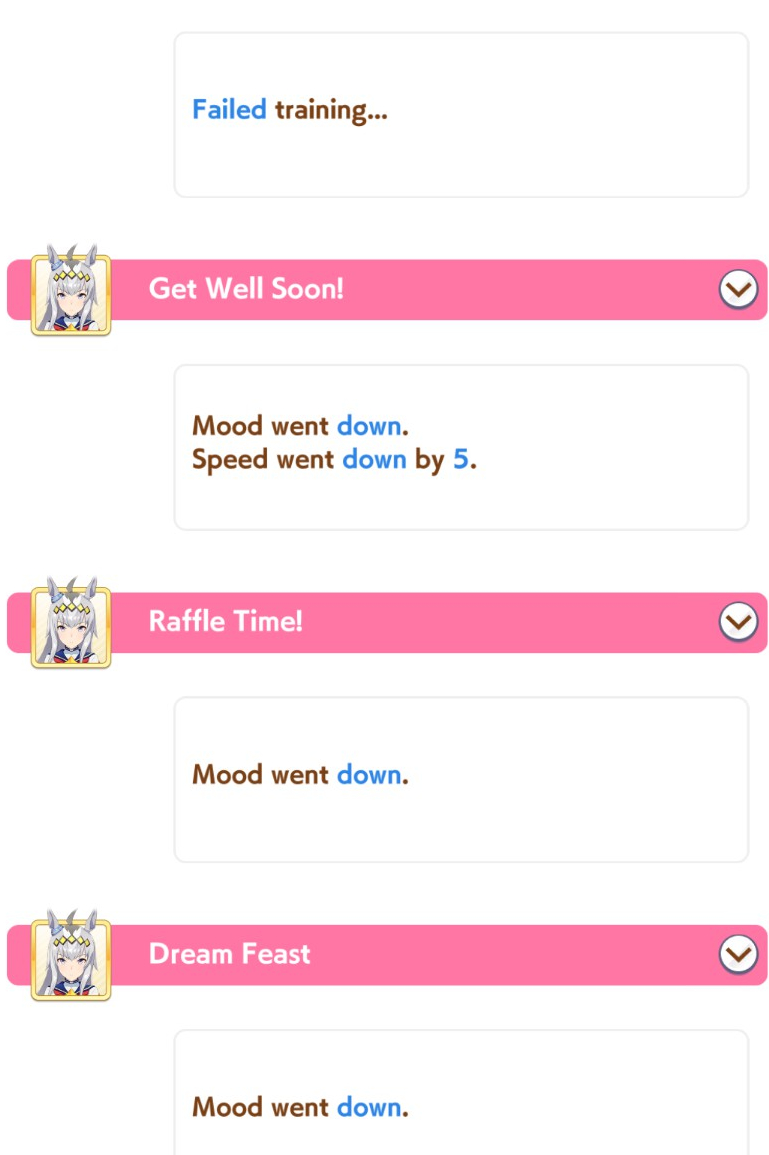Click the Mood went down box under Raffle Time!
Viewport: 769px width, 1155px height.
pyautogui.click(x=461, y=780)
